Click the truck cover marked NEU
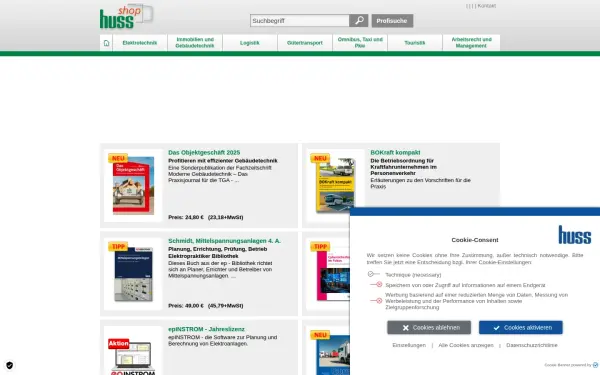 333,355
